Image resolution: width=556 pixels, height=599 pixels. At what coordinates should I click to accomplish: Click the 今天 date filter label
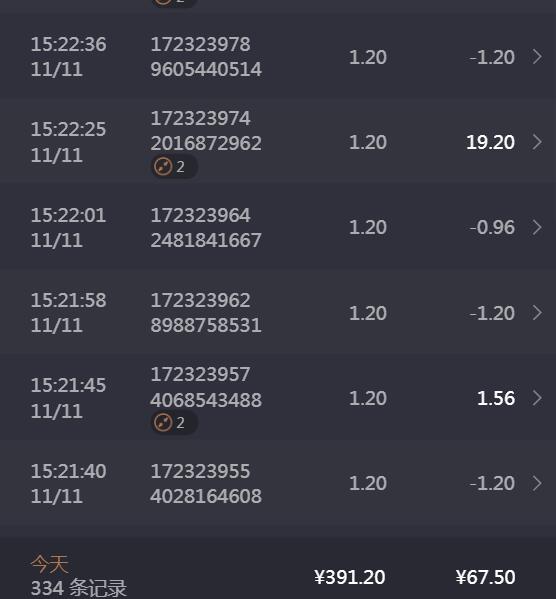pyautogui.click(x=49, y=564)
